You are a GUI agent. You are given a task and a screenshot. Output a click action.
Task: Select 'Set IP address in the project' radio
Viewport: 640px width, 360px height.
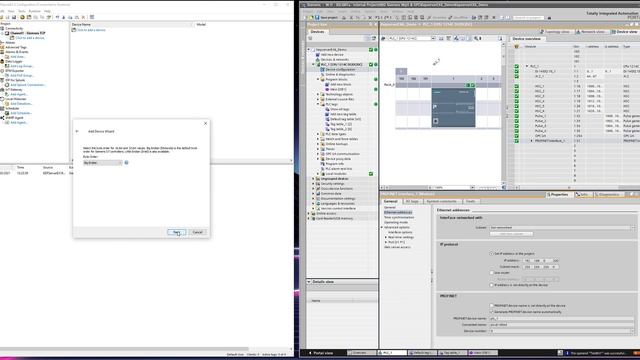point(491,253)
